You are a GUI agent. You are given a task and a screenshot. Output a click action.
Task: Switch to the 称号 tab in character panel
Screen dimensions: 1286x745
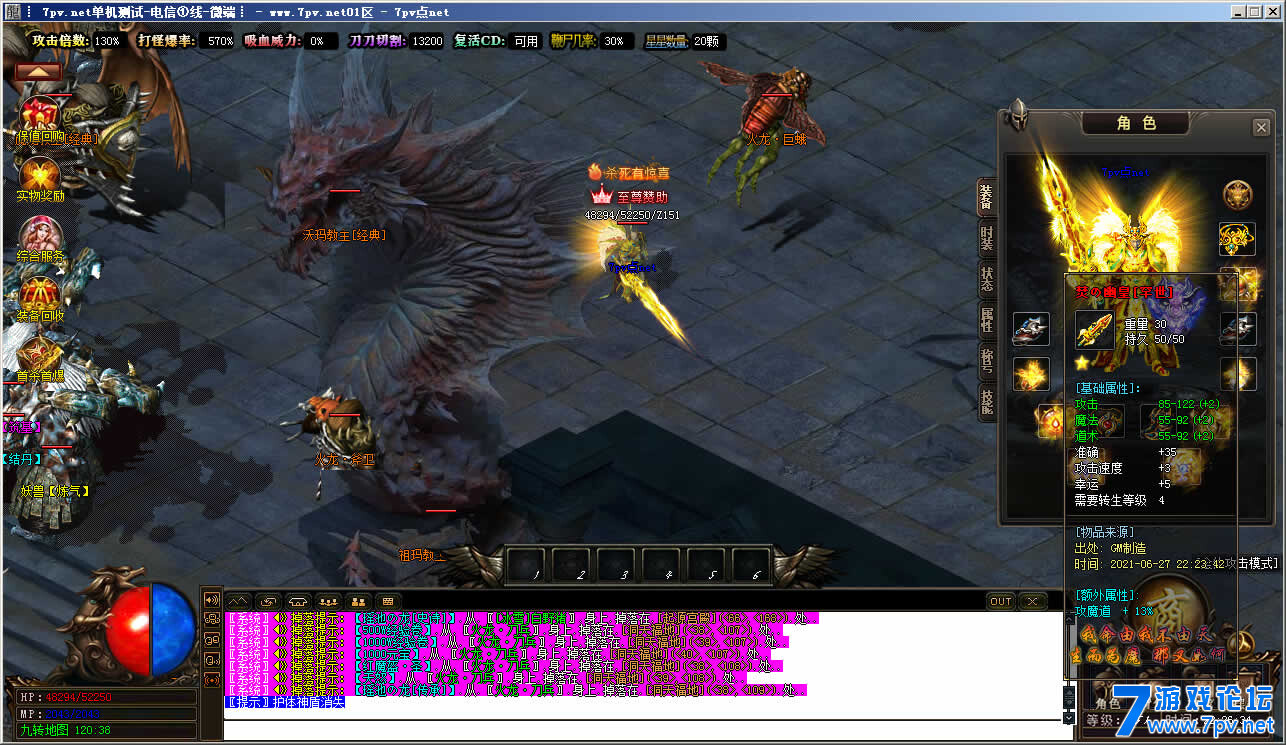pyautogui.click(x=986, y=361)
